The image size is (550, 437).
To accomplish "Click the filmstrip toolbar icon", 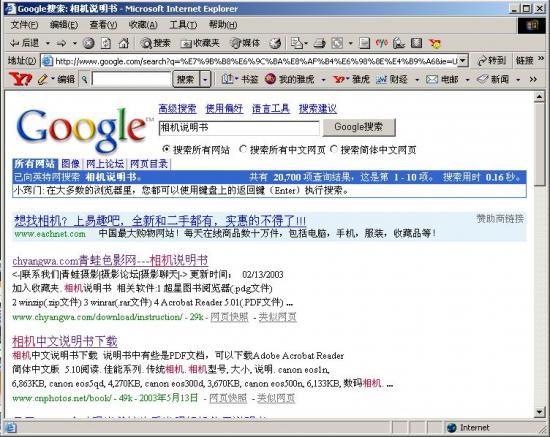I will 416,43.
